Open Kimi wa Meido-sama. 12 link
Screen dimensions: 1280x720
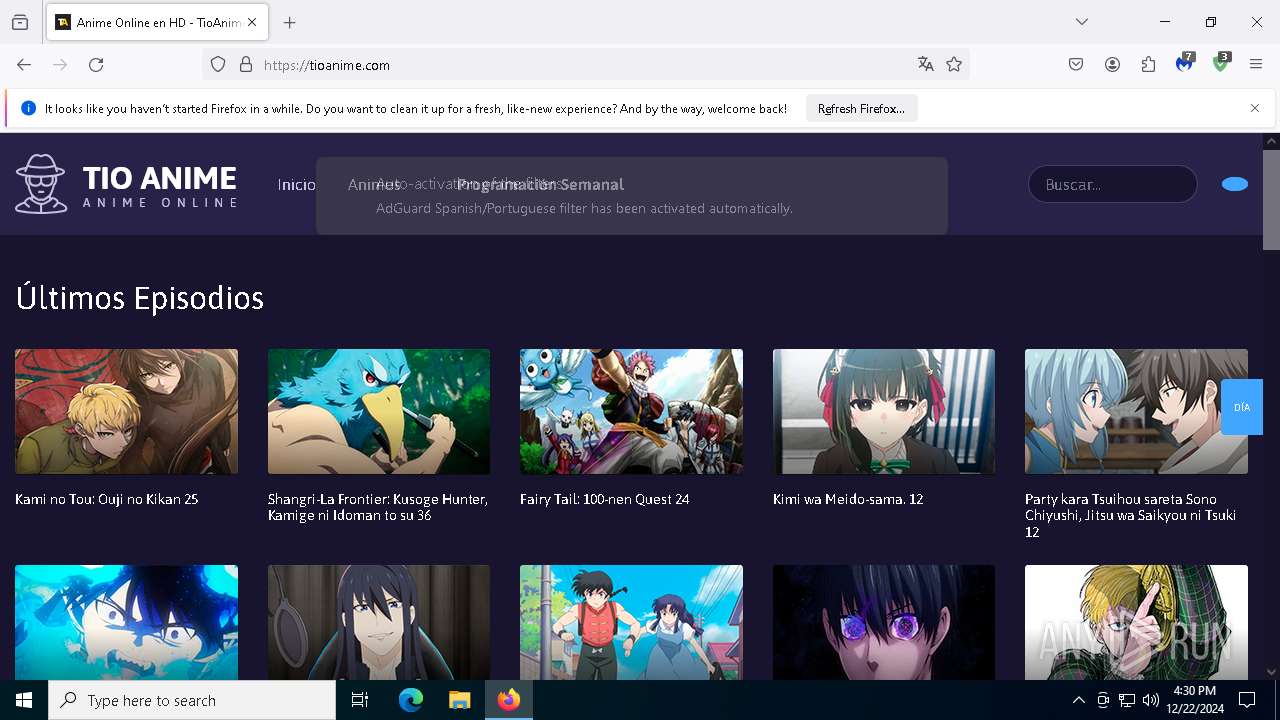click(x=848, y=499)
